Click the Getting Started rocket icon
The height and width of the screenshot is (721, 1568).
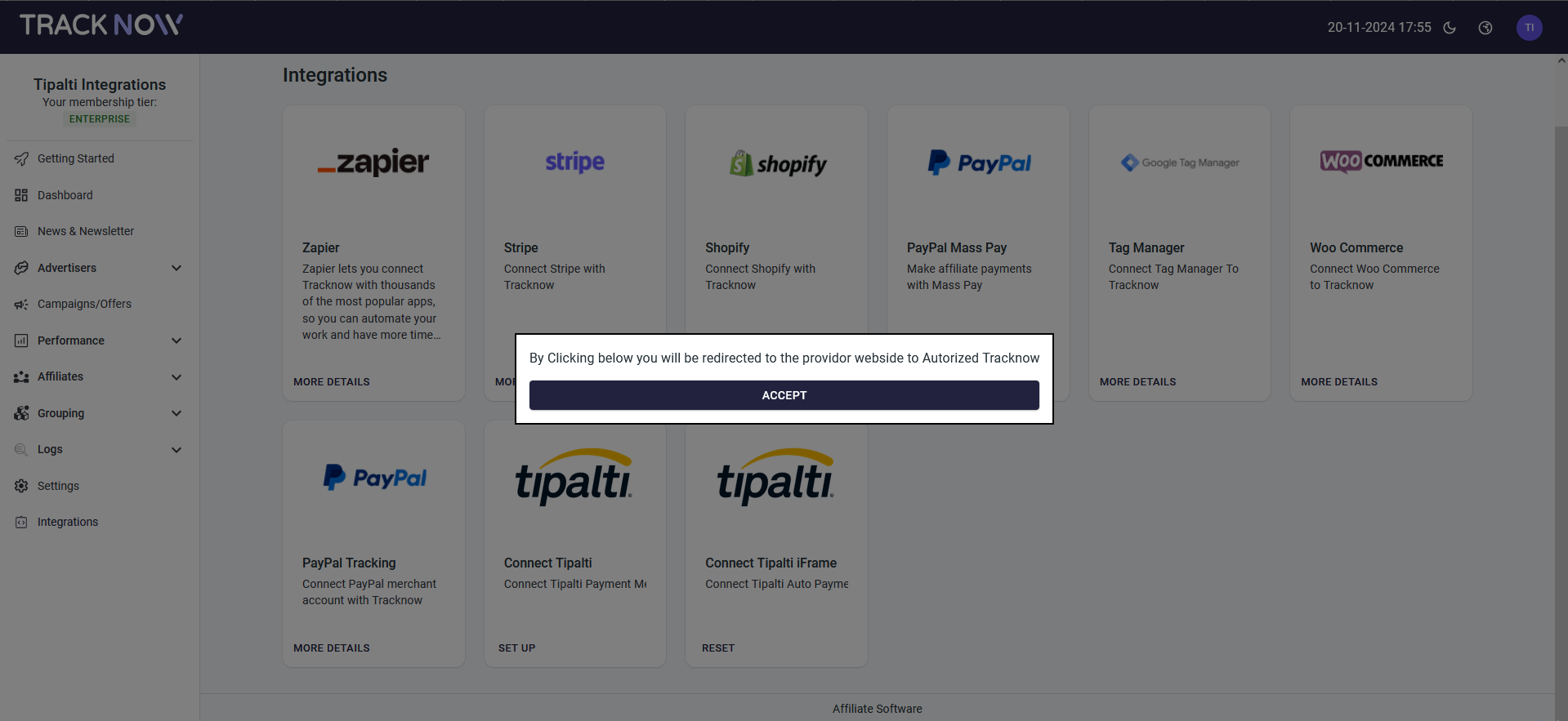tap(21, 159)
